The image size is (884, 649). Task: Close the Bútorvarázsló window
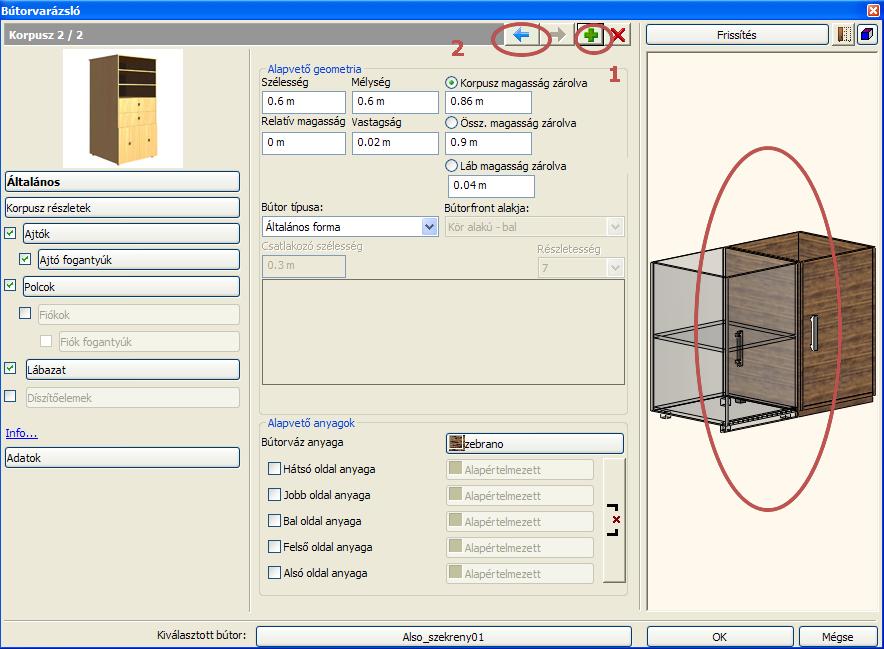point(873,10)
